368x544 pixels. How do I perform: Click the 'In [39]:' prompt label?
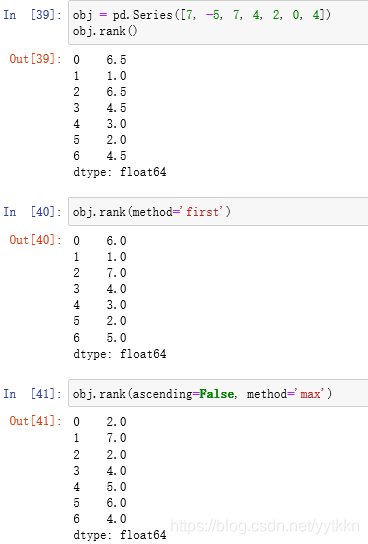point(33,15)
